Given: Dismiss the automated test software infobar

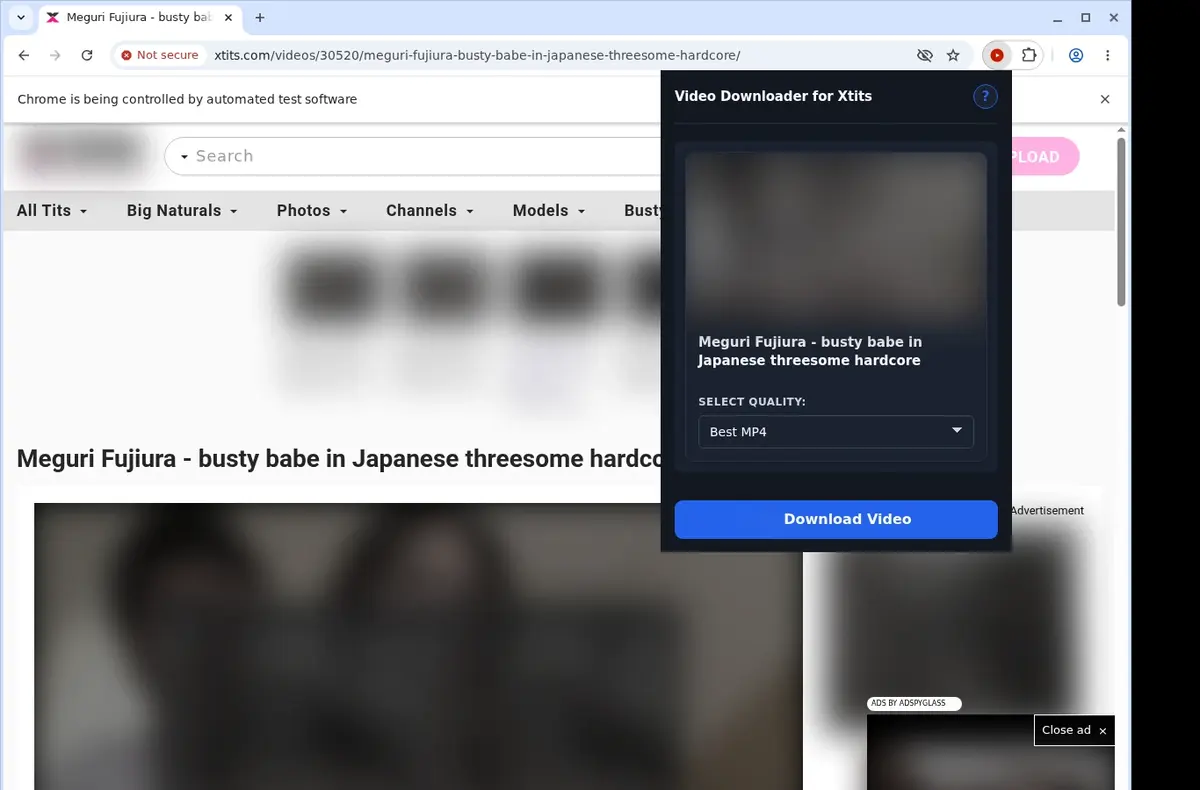Looking at the screenshot, I should click(x=1105, y=99).
